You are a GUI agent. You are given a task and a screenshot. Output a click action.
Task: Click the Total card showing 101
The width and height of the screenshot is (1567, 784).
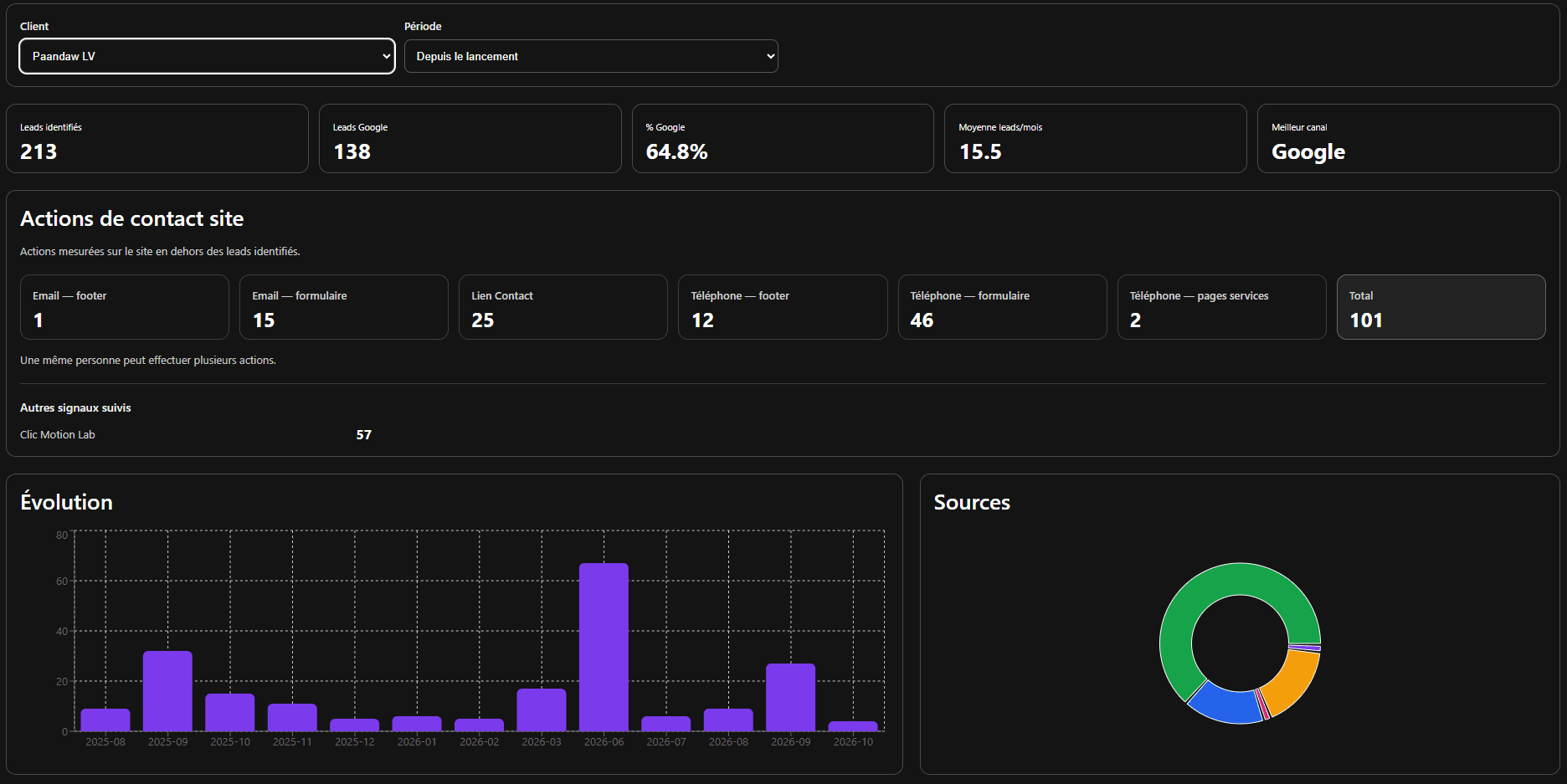coord(1441,307)
